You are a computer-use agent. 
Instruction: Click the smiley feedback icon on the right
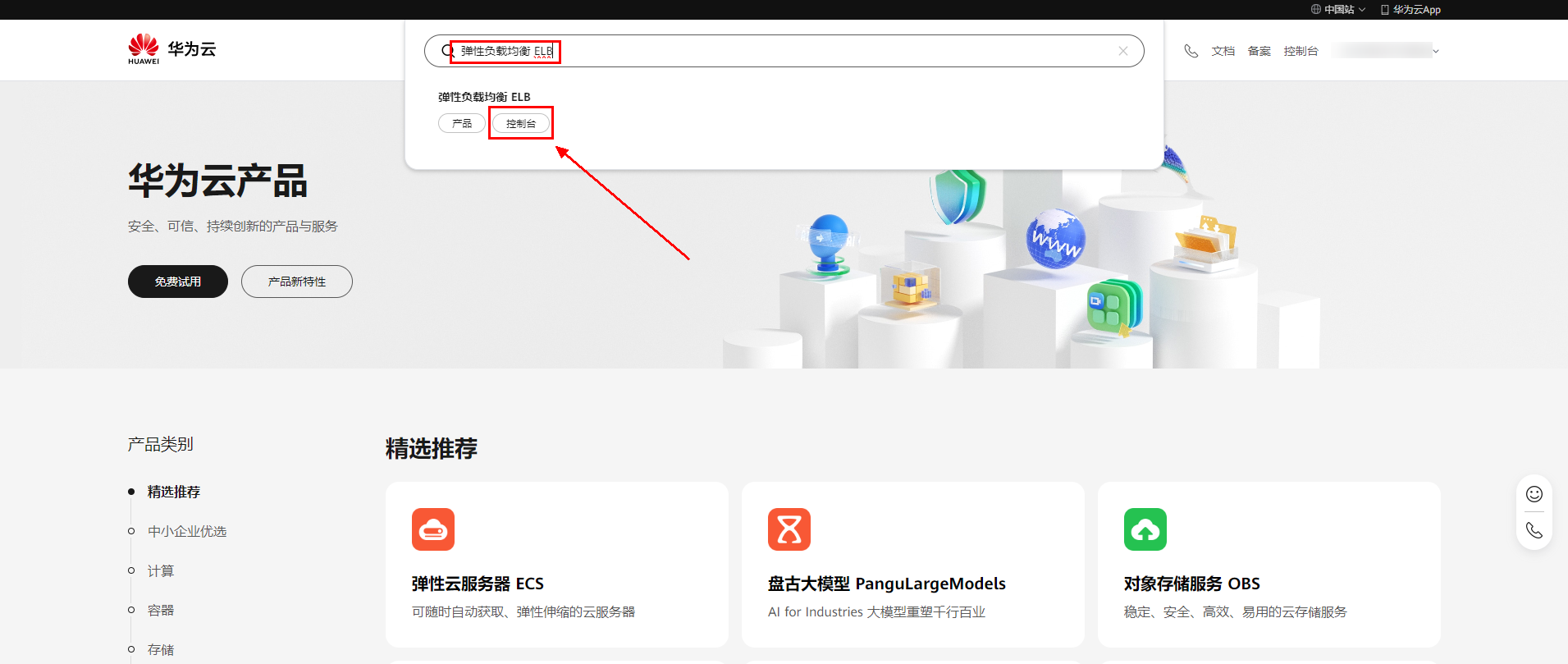[1534, 494]
